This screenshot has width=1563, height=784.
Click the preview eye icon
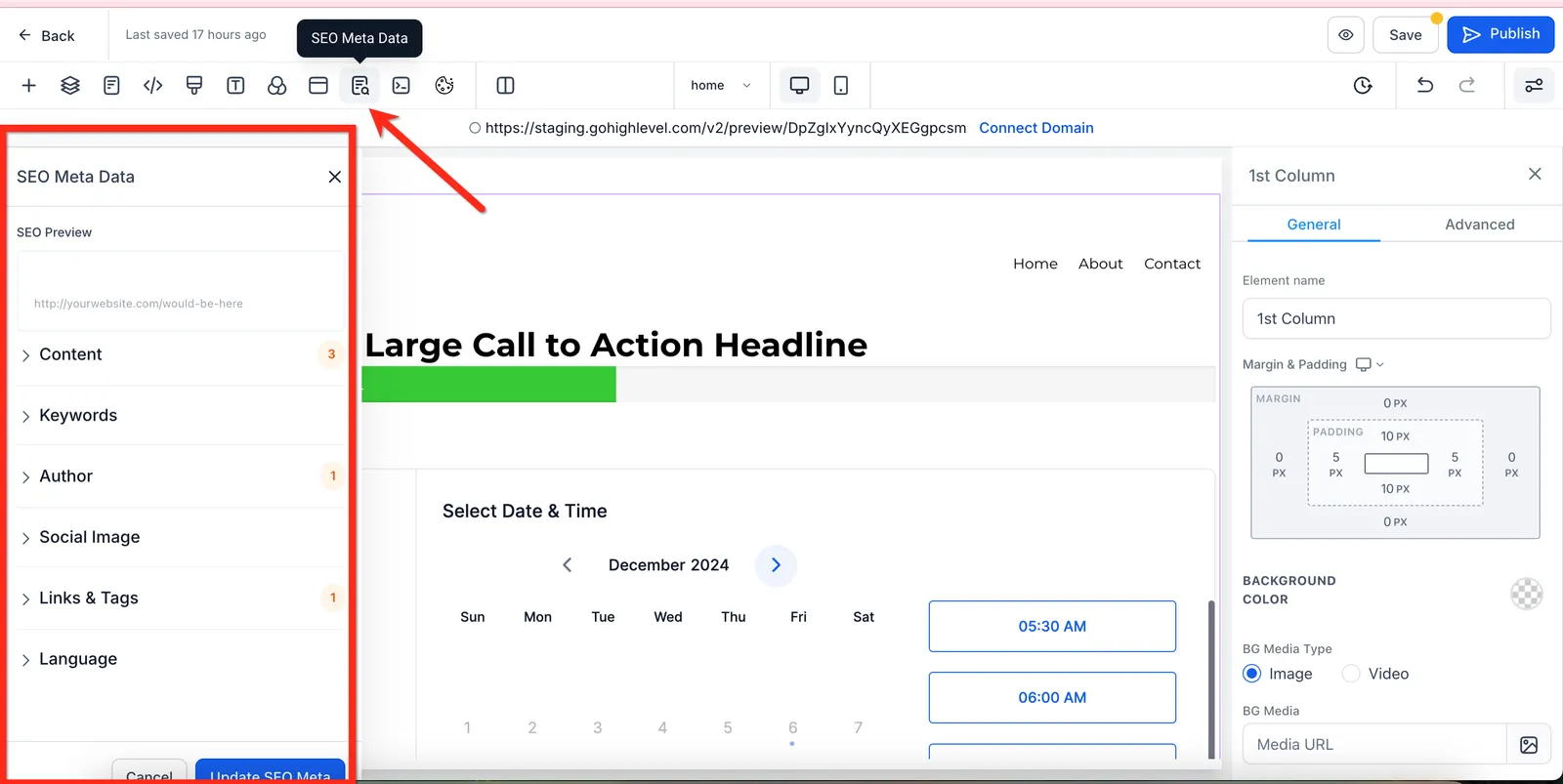coord(1346,35)
